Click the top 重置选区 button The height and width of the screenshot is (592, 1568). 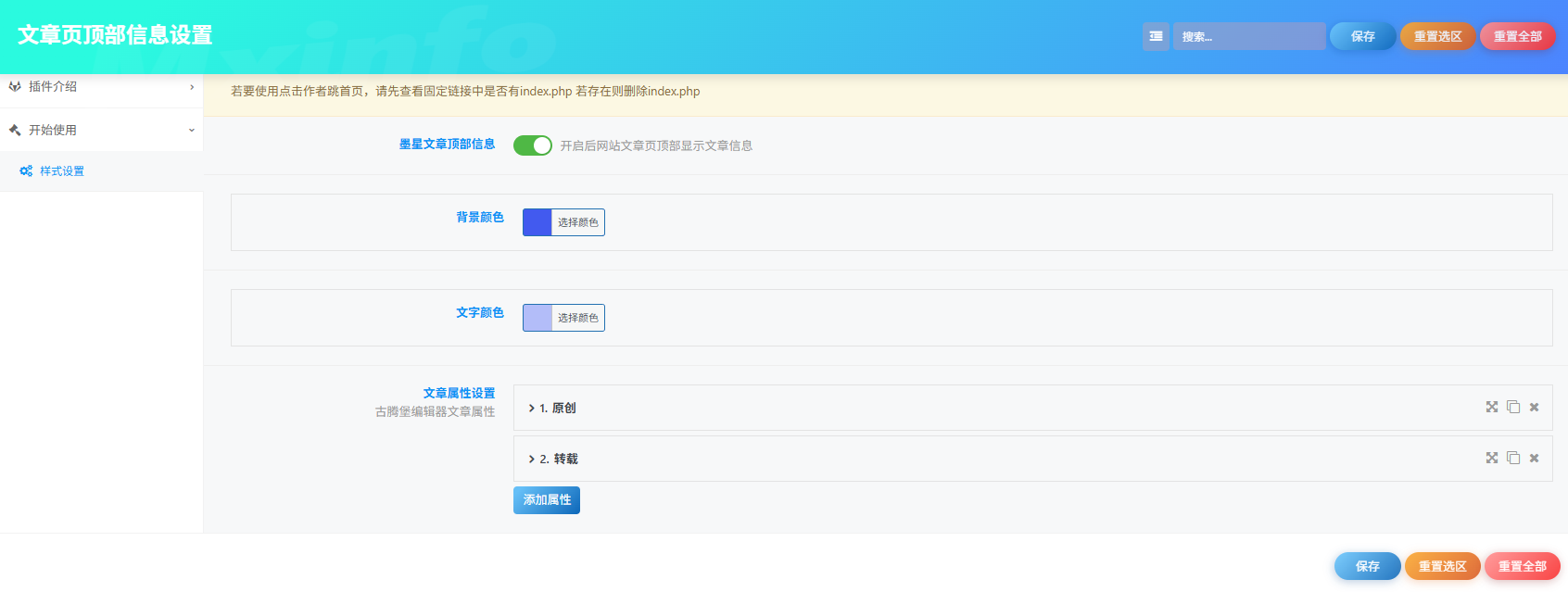click(1437, 36)
